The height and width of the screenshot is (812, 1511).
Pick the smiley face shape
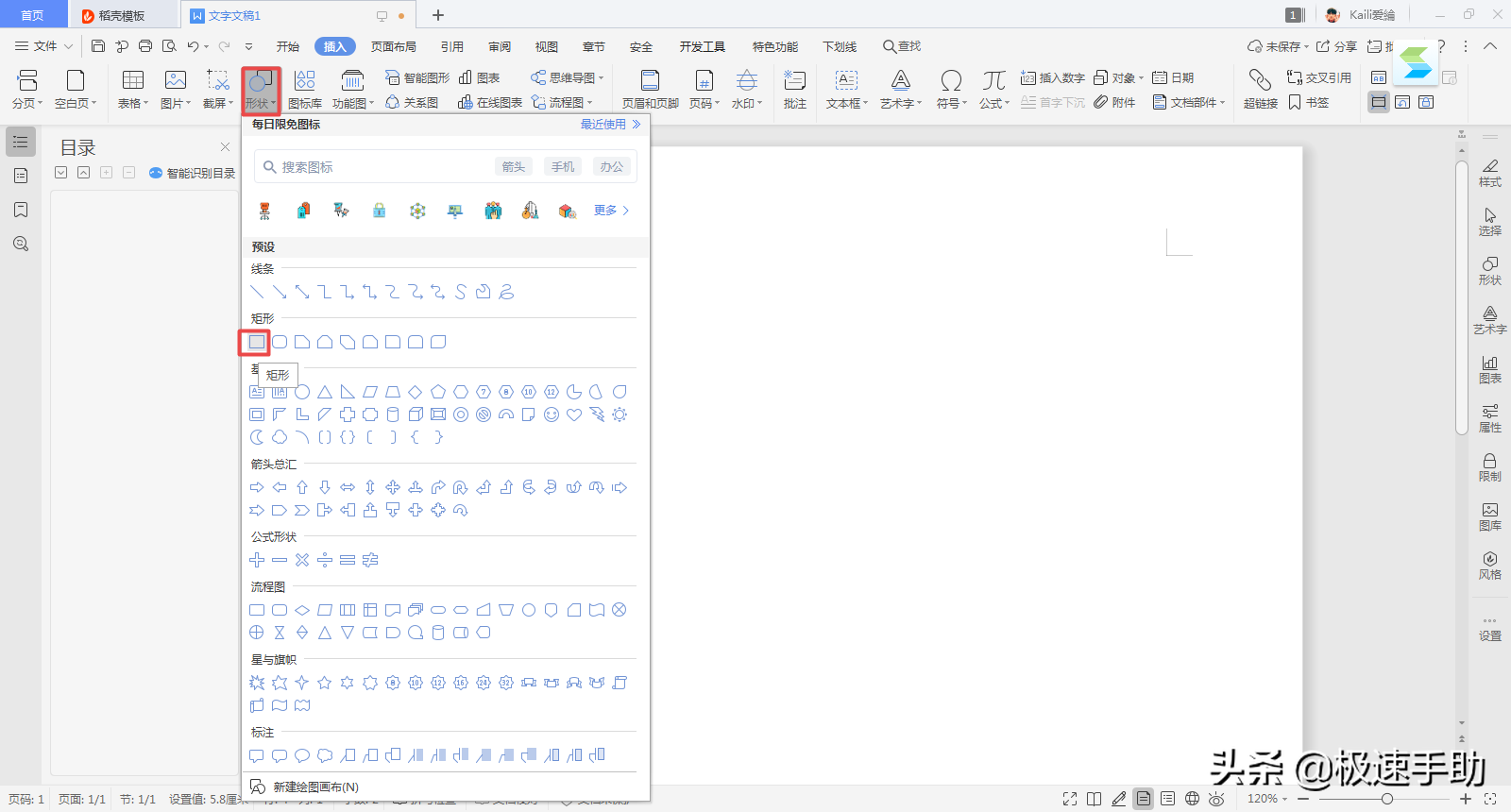pos(552,414)
